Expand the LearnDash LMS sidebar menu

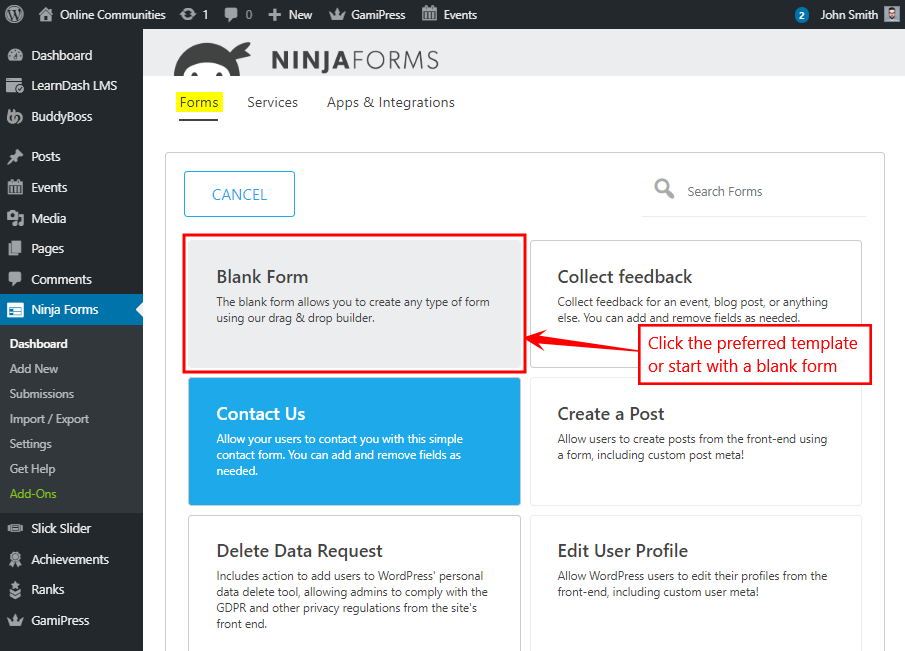[x=14, y=85]
